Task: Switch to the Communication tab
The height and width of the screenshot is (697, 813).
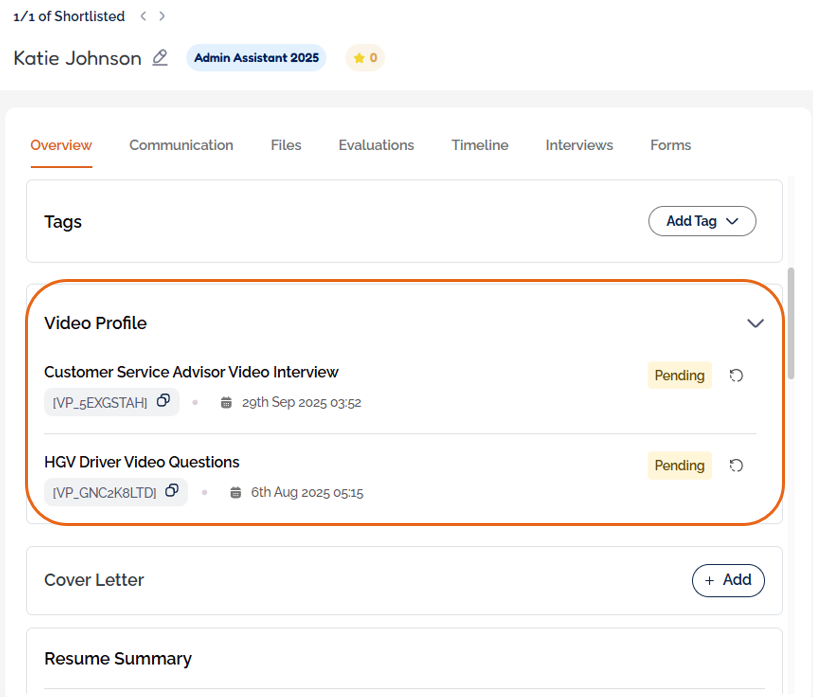Action: (x=181, y=145)
